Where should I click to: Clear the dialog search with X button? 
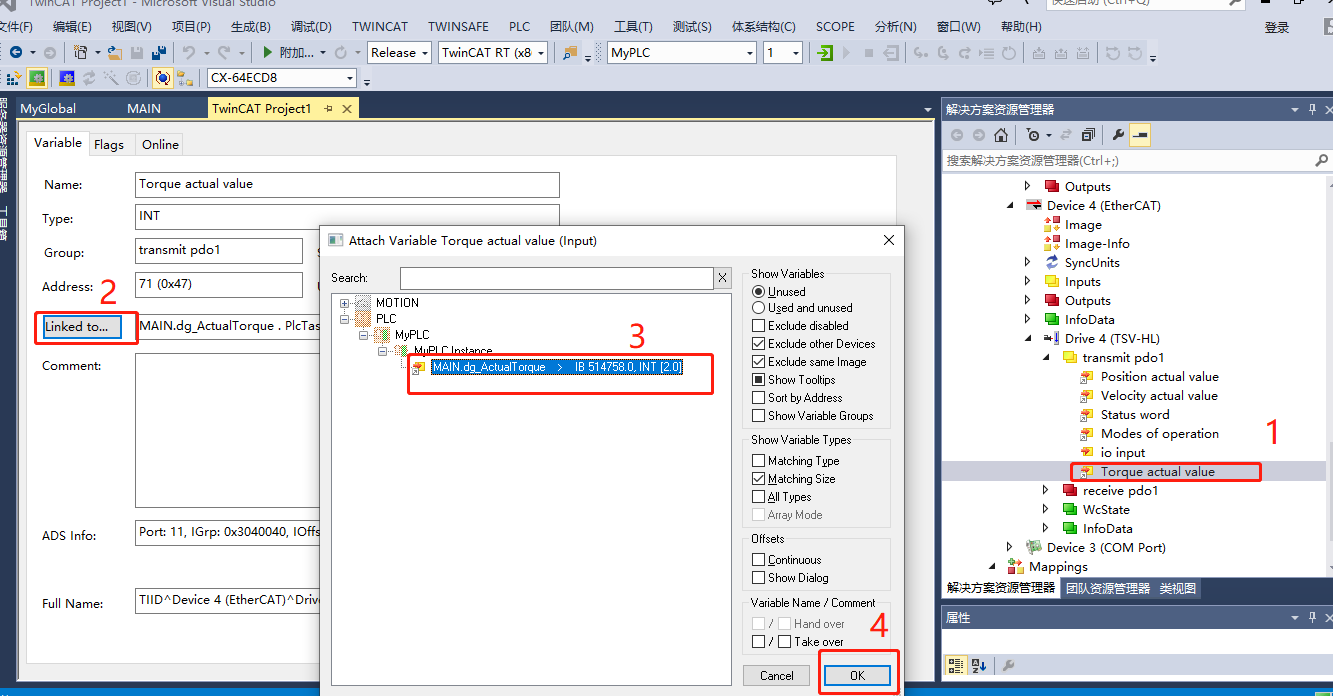point(723,278)
